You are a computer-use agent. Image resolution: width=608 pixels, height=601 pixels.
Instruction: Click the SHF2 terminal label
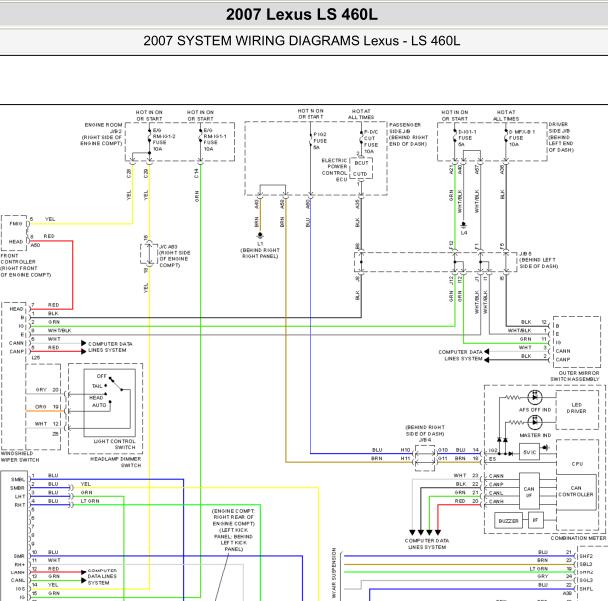pos(586,556)
